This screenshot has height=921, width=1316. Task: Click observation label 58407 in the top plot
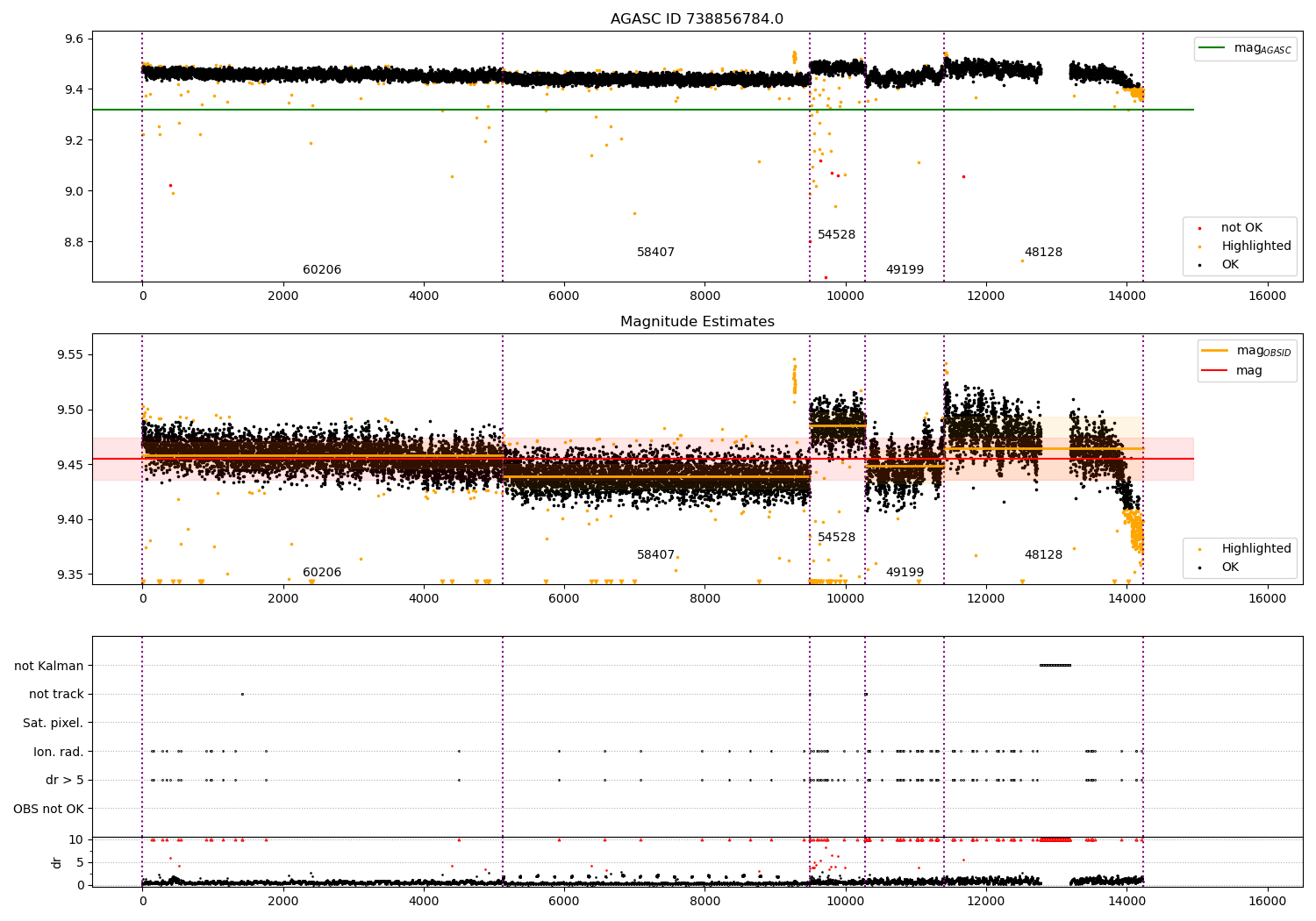coord(655,253)
